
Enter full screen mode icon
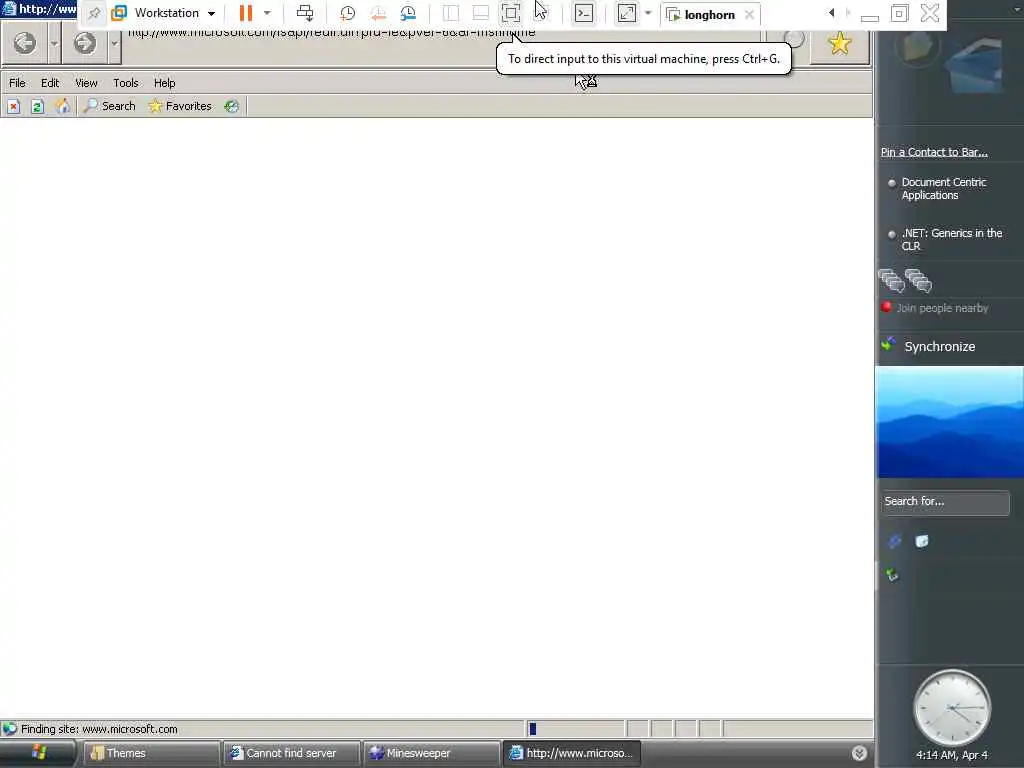point(511,13)
